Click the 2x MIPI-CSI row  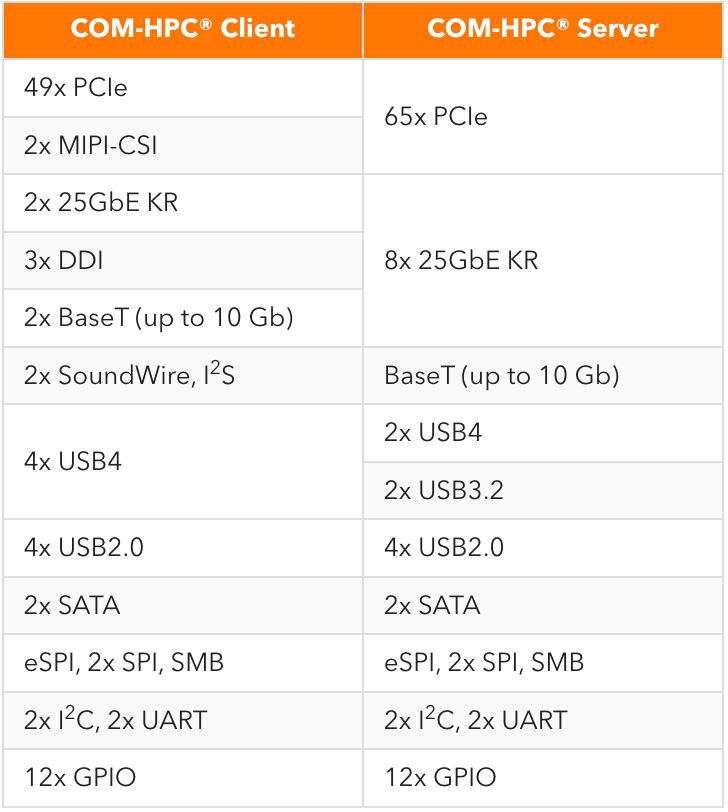pos(183,146)
